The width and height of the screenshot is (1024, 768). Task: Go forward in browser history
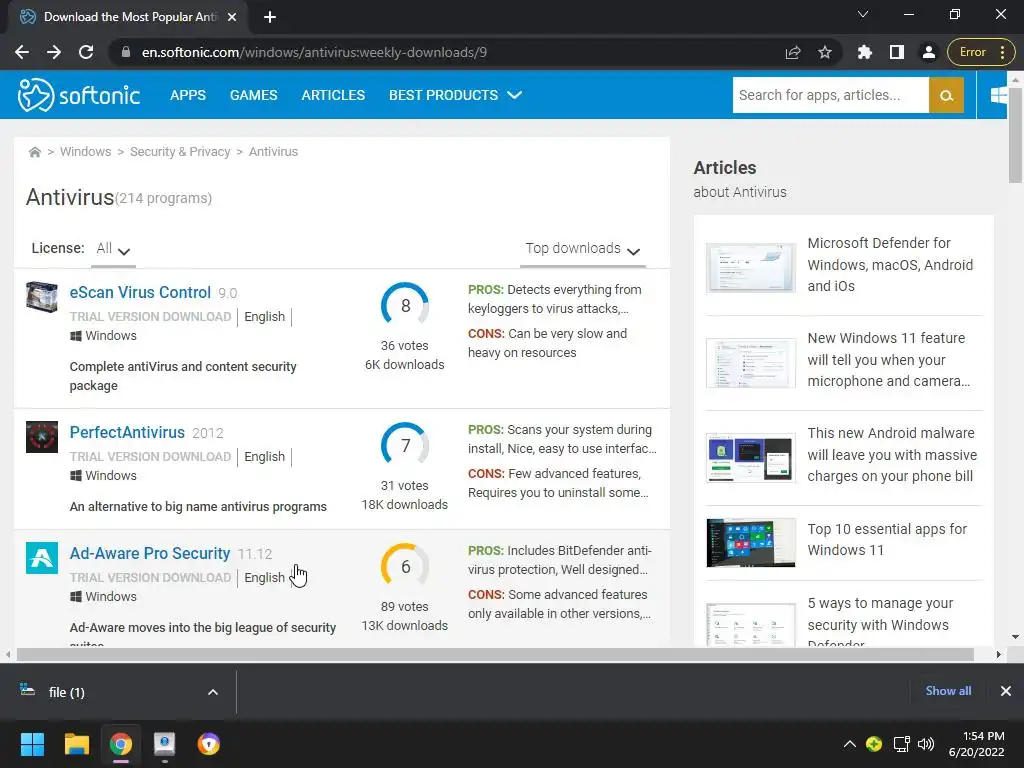point(54,52)
